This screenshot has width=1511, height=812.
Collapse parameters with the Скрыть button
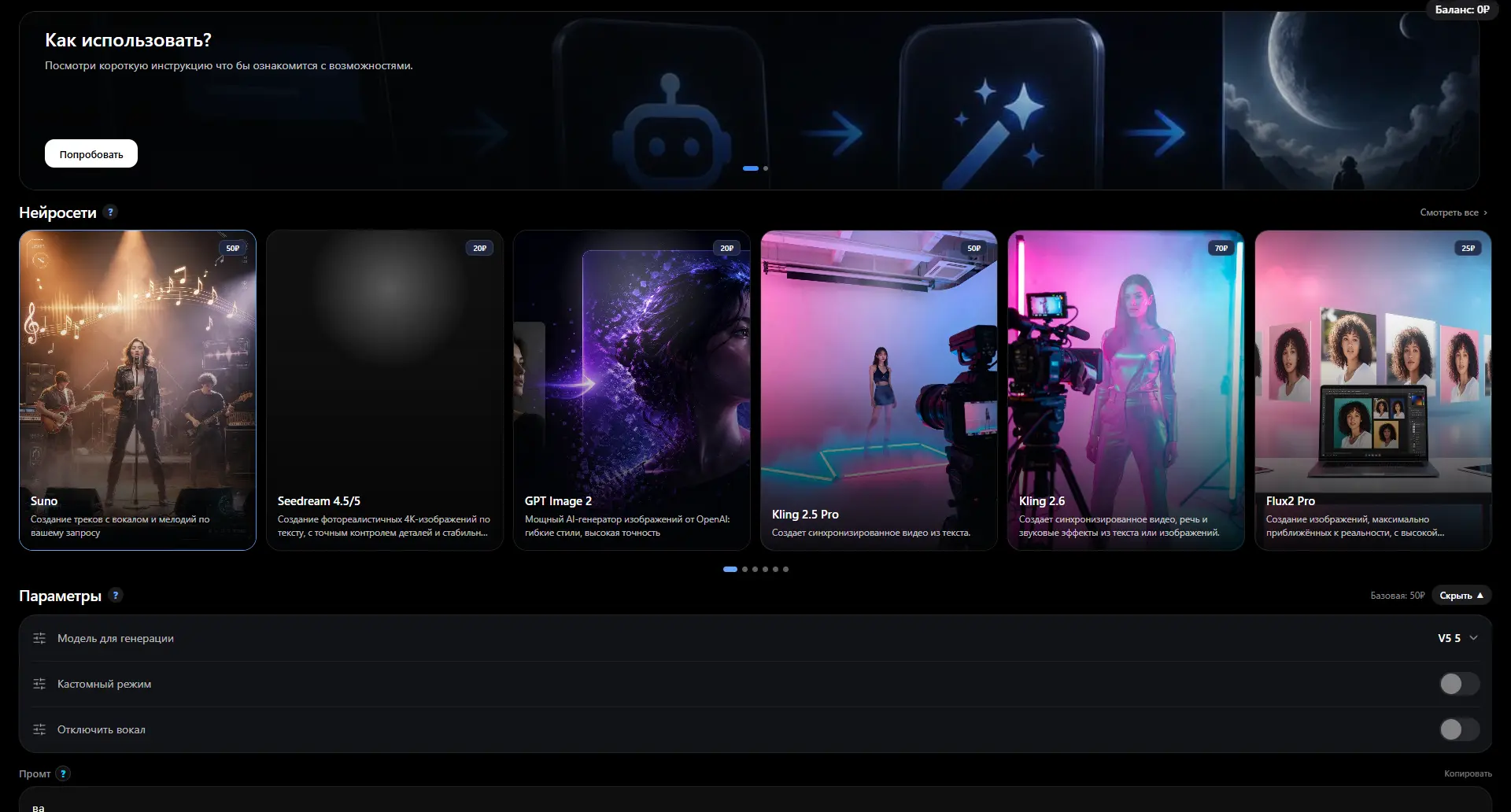point(1461,596)
